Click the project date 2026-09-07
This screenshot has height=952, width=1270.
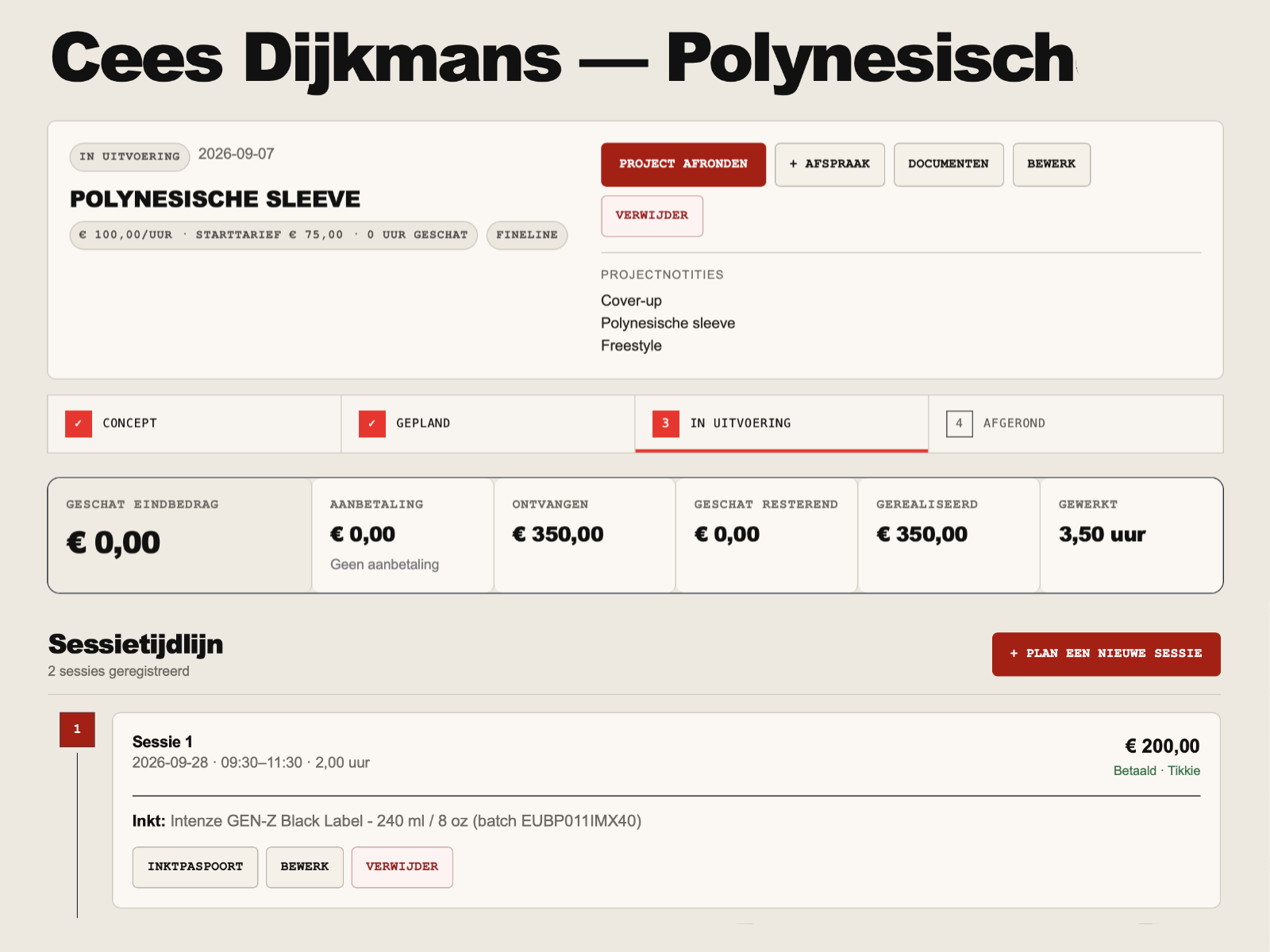(237, 154)
